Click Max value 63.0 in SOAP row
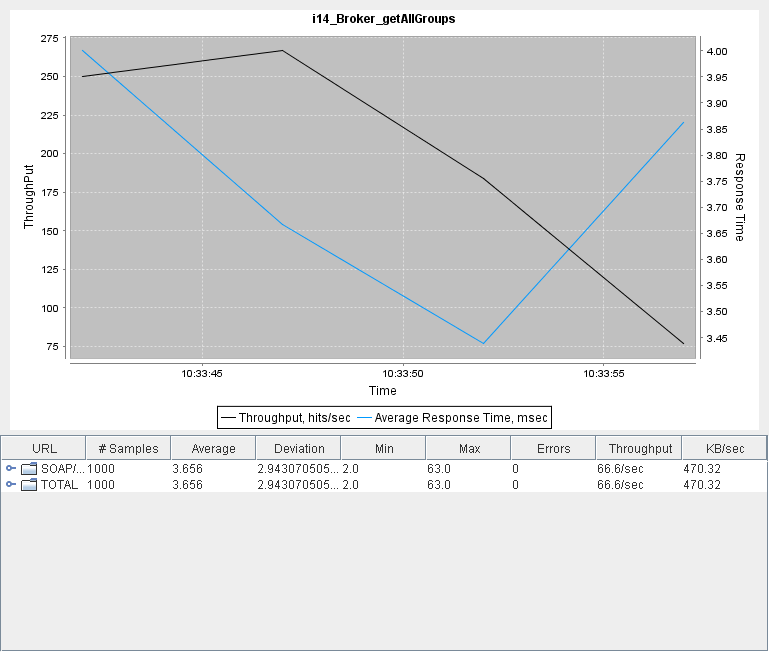The width and height of the screenshot is (769, 652). click(x=439, y=469)
